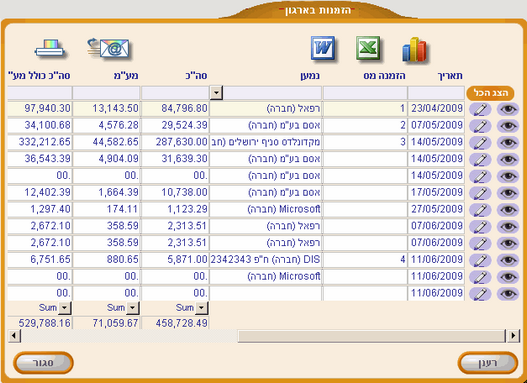Edit the order dated 23/04/2009
The width and height of the screenshot is (527, 383).
coord(481,109)
